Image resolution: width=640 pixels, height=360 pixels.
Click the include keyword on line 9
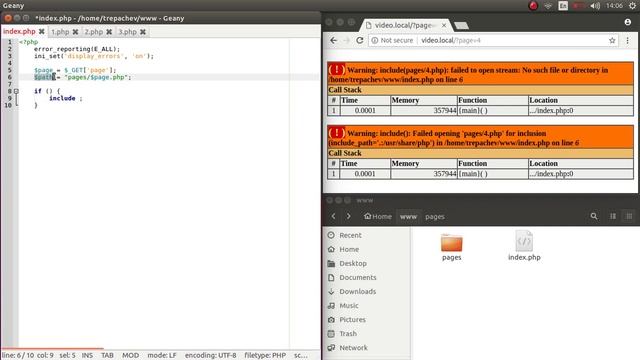point(62,98)
